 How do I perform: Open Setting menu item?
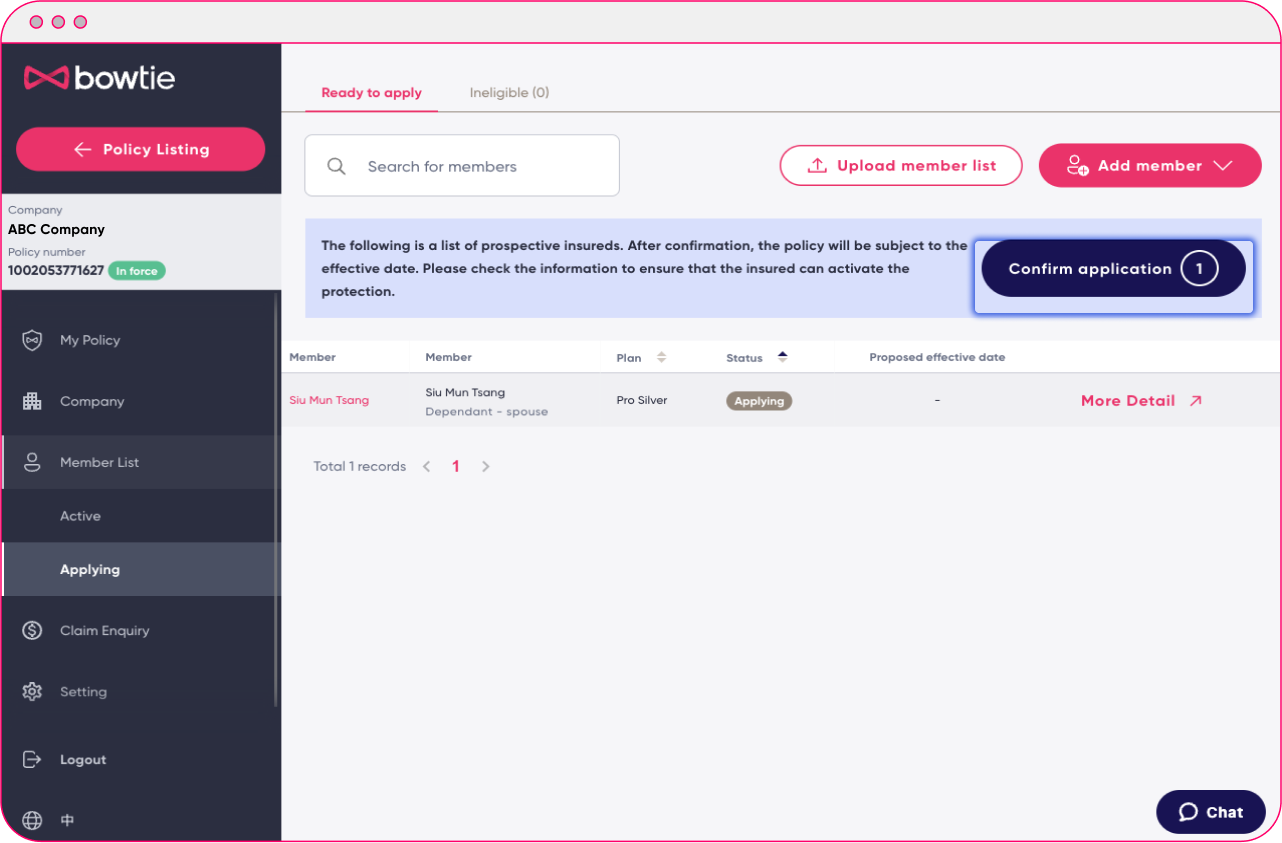point(140,691)
